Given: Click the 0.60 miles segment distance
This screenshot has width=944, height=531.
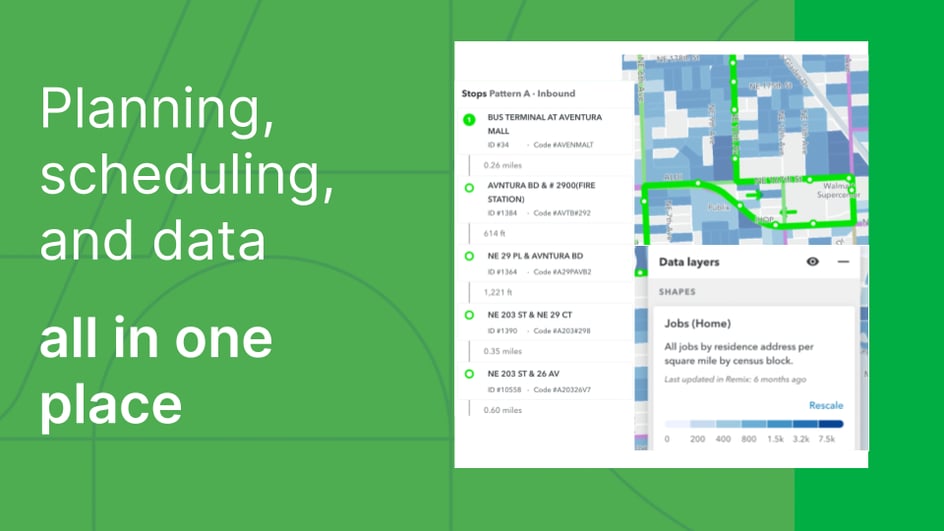Looking at the screenshot, I should [502, 410].
